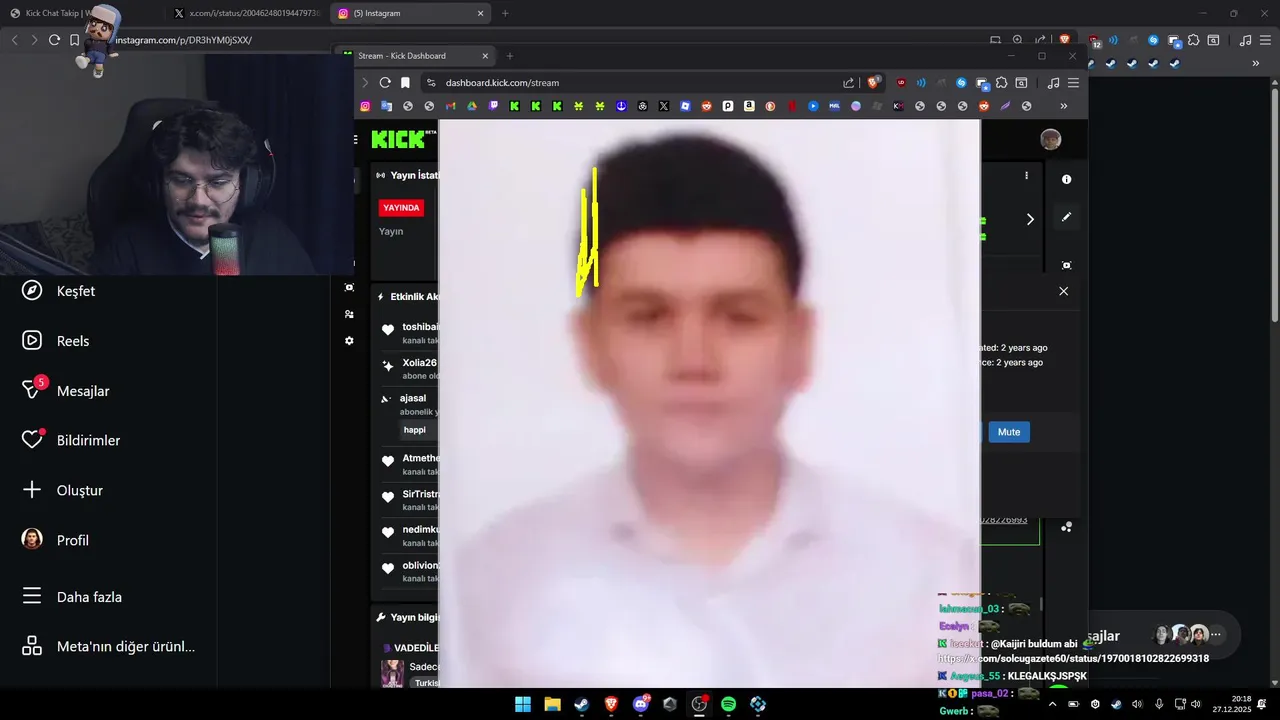Open the share icon in the Kick address bar
This screenshot has width=1280, height=720.
coord(849,83)
